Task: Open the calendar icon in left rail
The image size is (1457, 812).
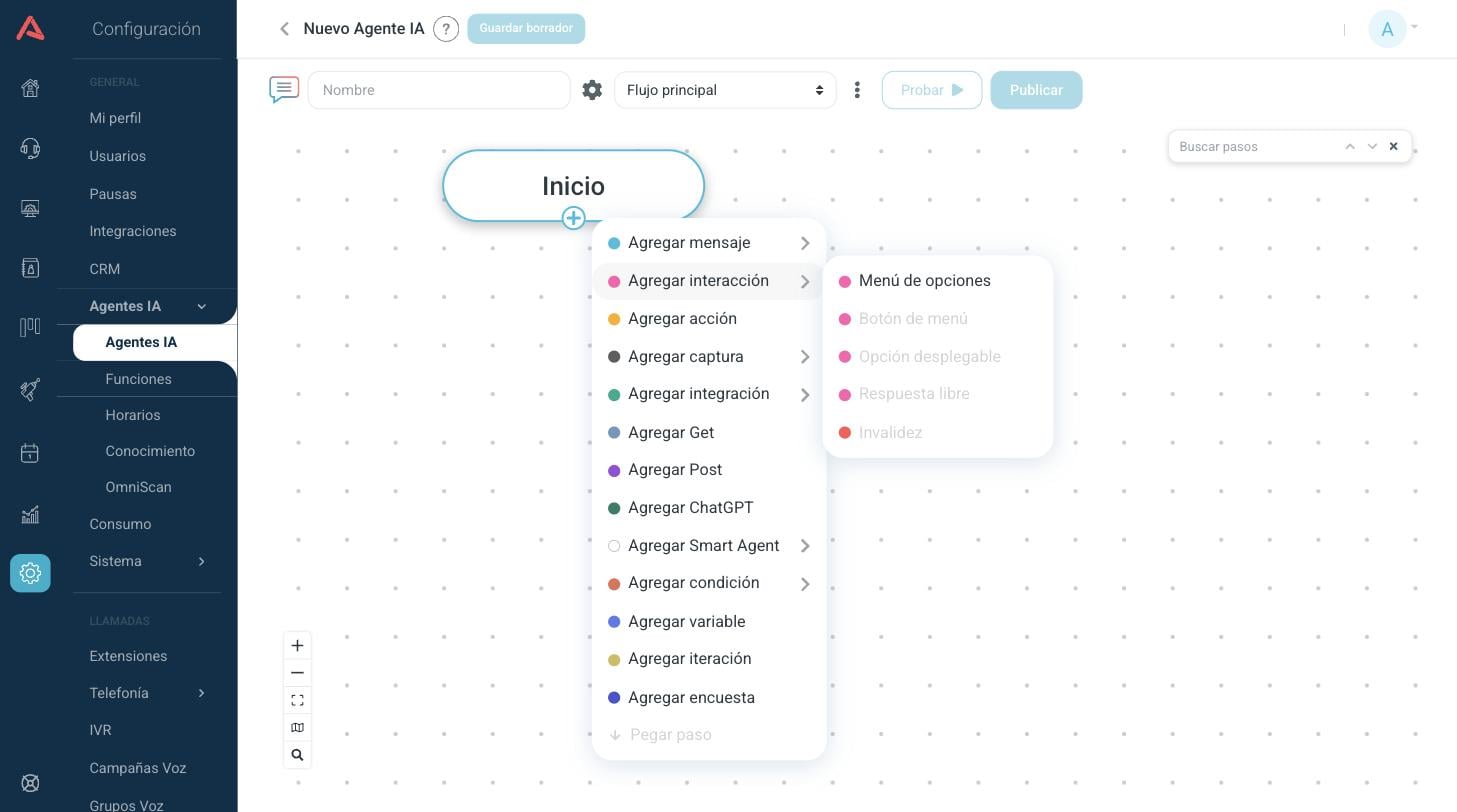Action: (30, 453)
